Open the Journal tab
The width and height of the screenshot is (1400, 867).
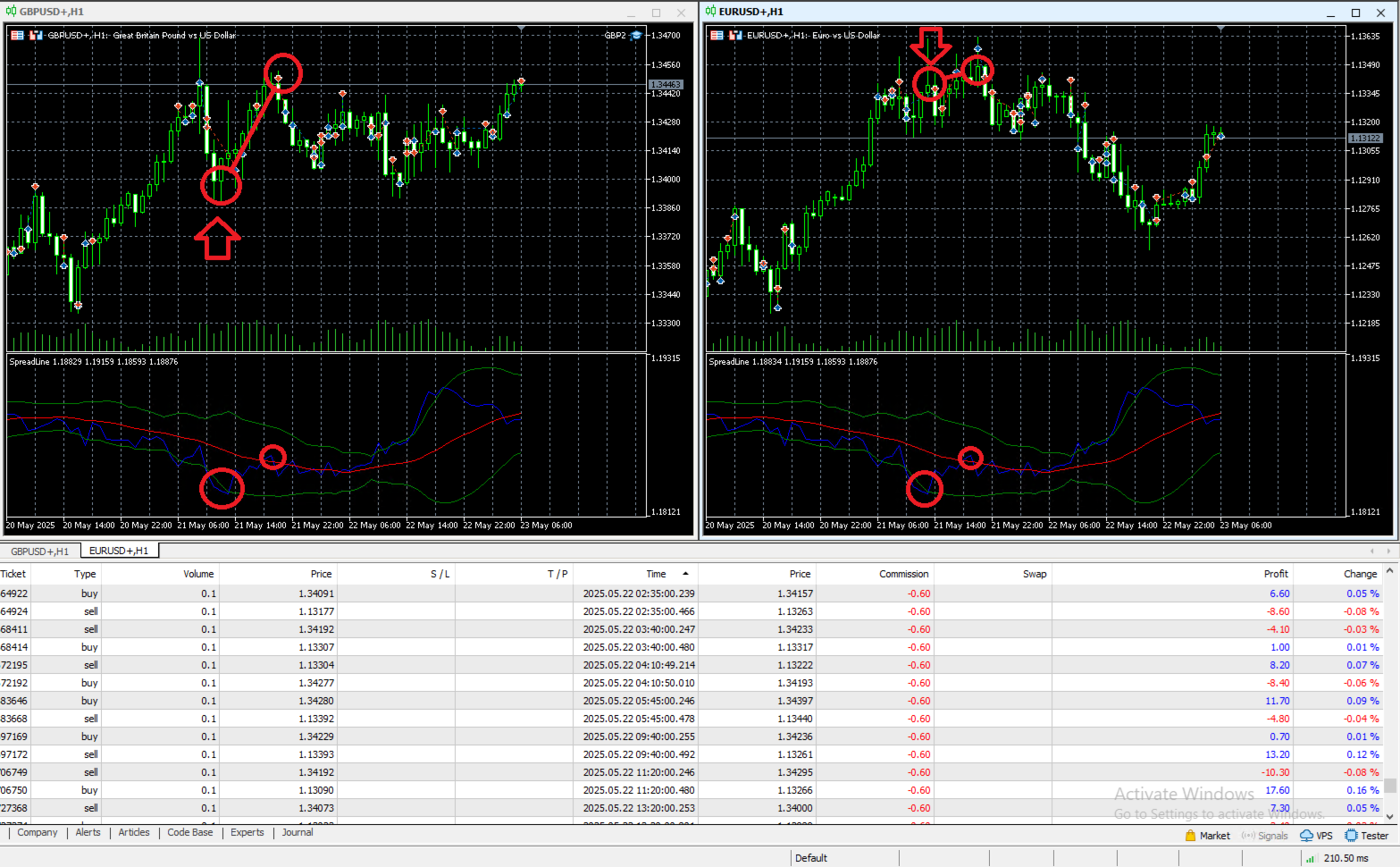tap(297, 832)
